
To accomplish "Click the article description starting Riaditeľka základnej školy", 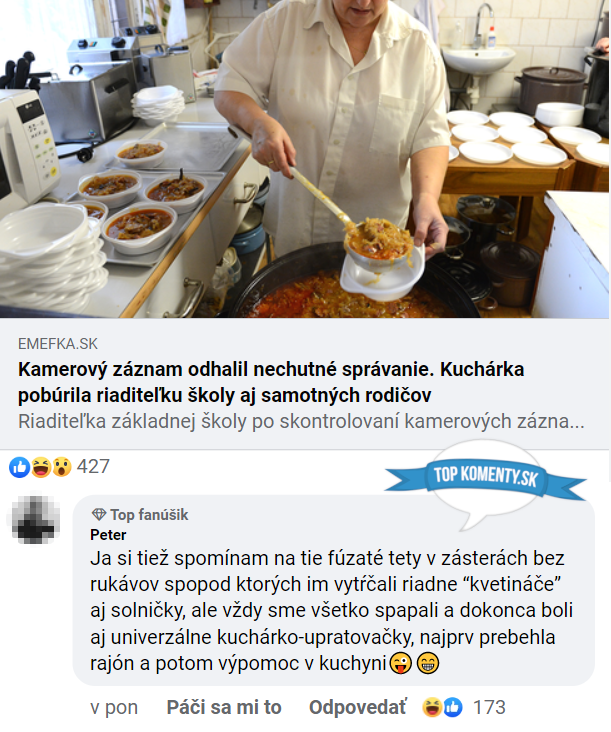I will tap(301, 422).
